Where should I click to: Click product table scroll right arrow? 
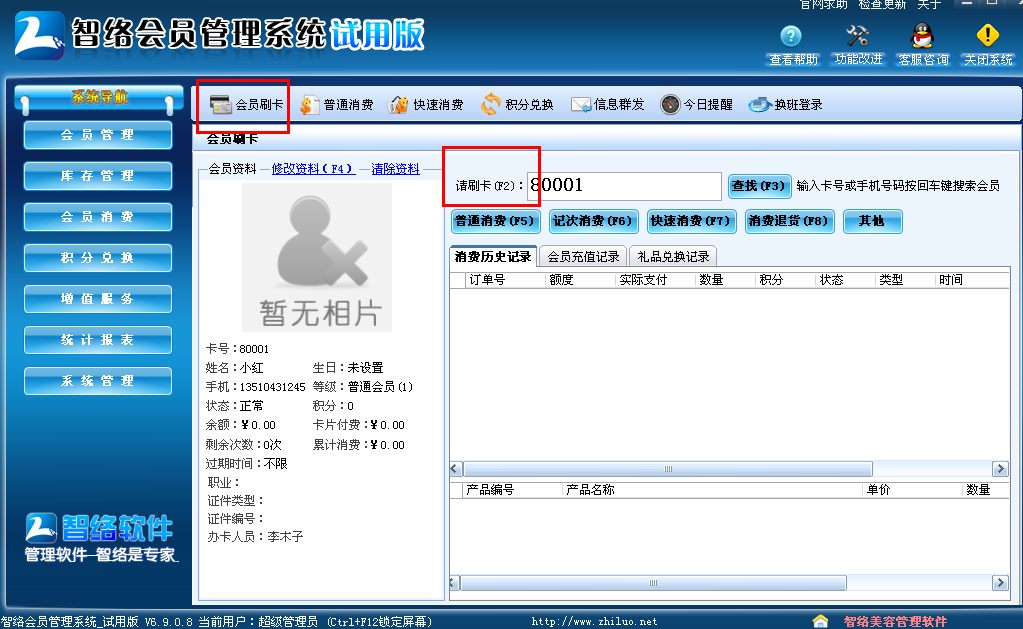tap(1000, 583)
